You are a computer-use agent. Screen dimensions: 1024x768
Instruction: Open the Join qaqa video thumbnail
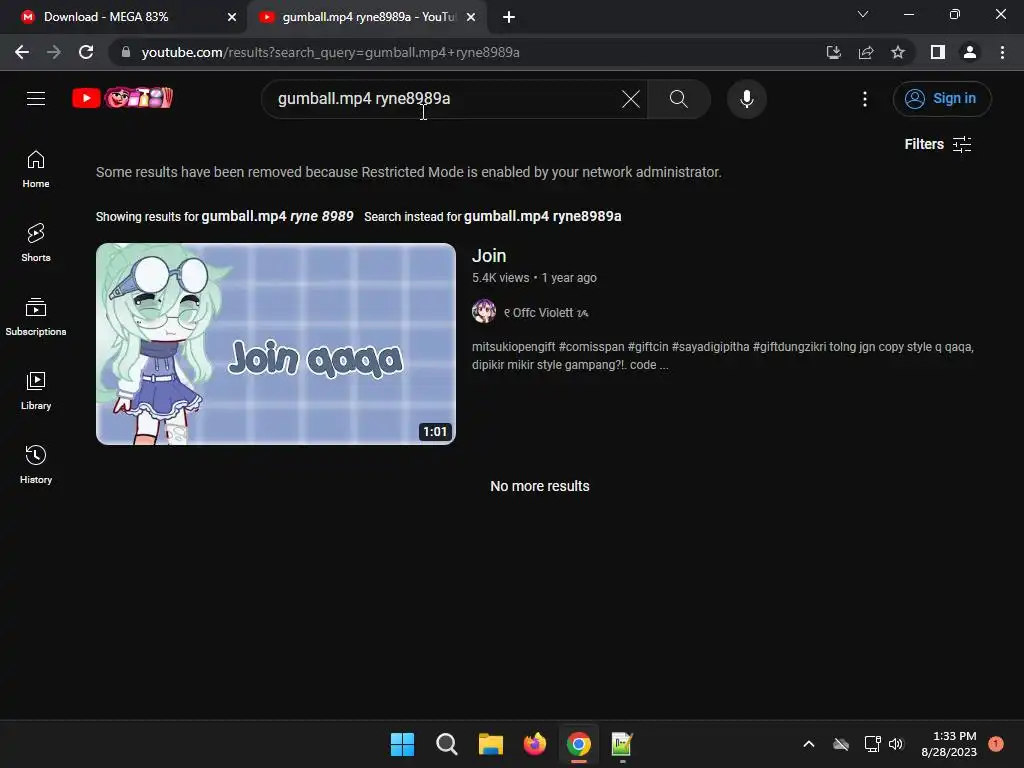[276, 344]
